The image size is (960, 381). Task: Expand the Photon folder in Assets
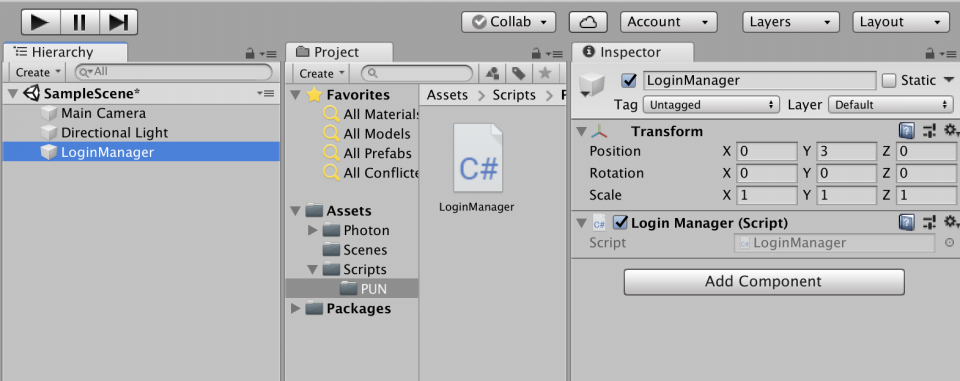[x=312, y=230]
